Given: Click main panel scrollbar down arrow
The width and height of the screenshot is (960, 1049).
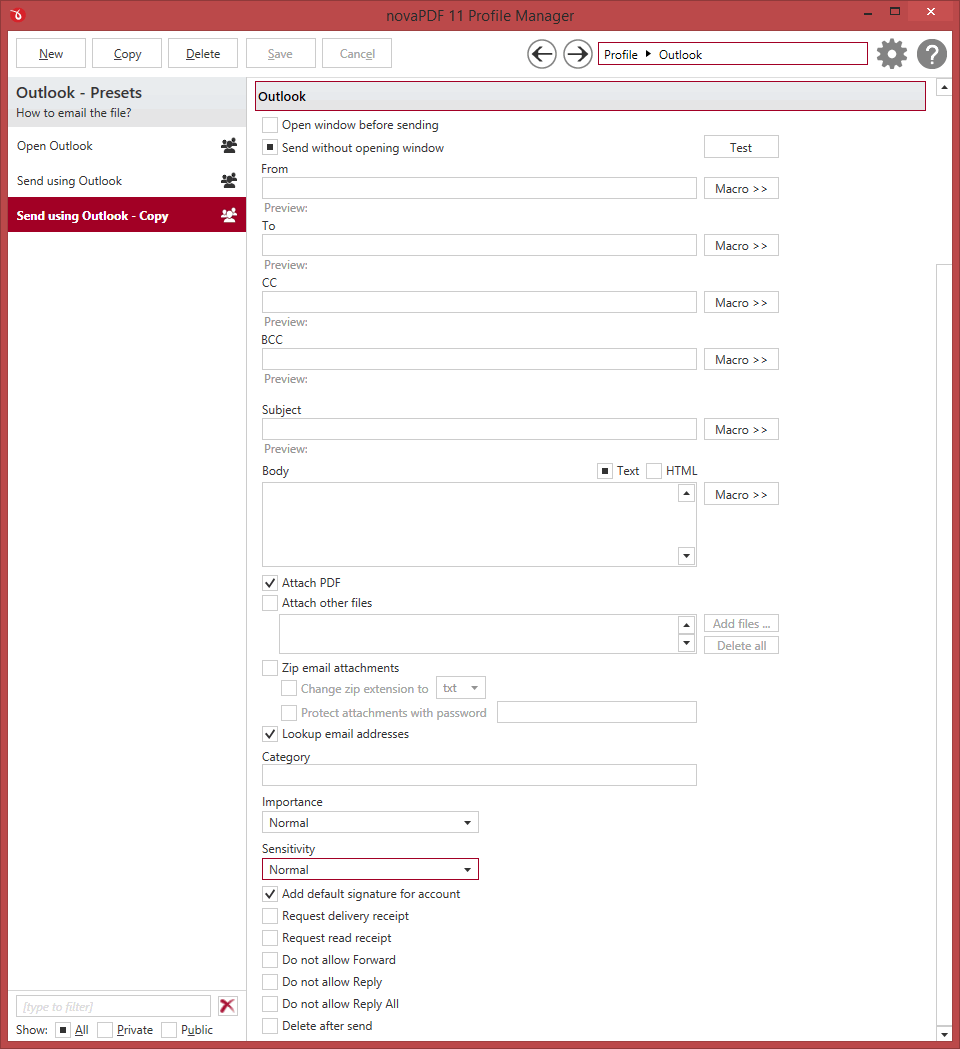Looking at the screenshot, I should (944, 1034).
